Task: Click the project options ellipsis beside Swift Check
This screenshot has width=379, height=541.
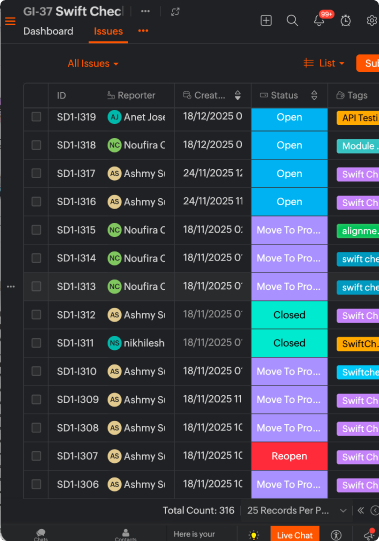Action: [145, 11]
